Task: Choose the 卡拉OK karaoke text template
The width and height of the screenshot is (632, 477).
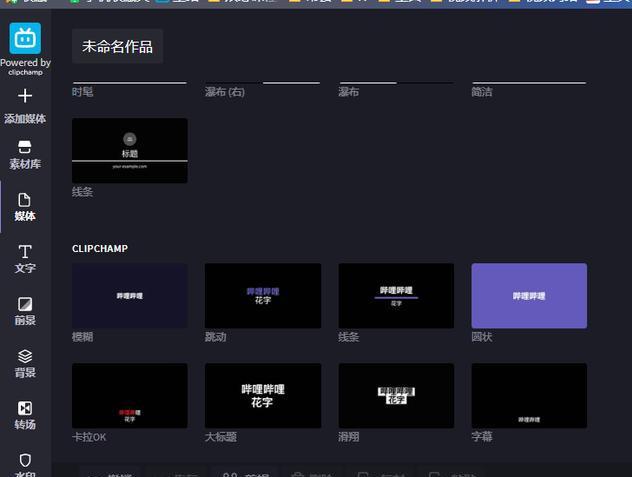Action: (129, 396)
